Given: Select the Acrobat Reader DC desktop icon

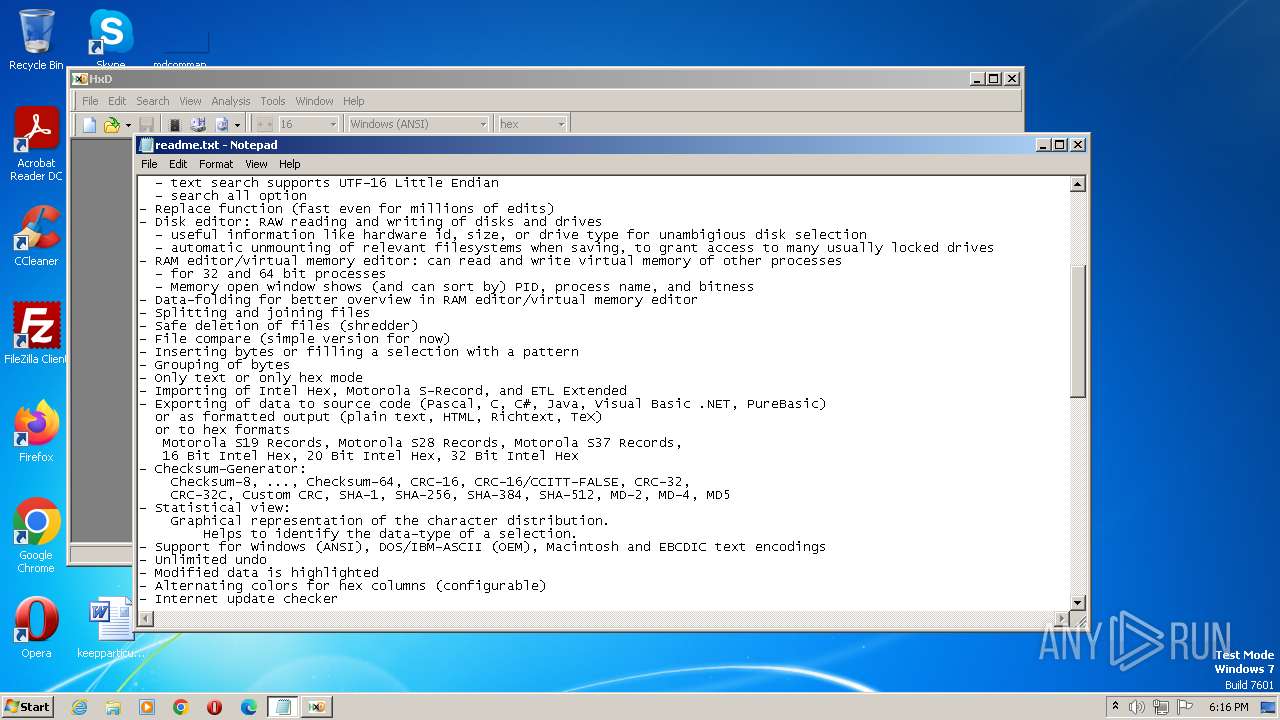Looking at the screenshot, I should click(x=36, y=145).
